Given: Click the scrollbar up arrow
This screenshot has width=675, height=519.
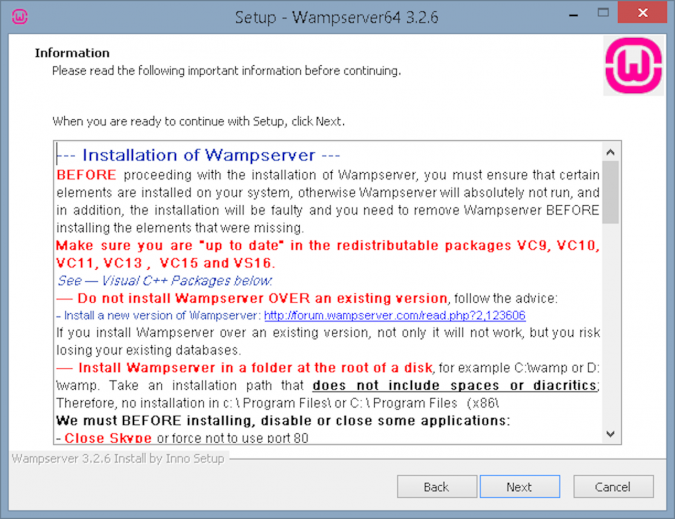Looking at the screenshot, I should coord(610,151).
